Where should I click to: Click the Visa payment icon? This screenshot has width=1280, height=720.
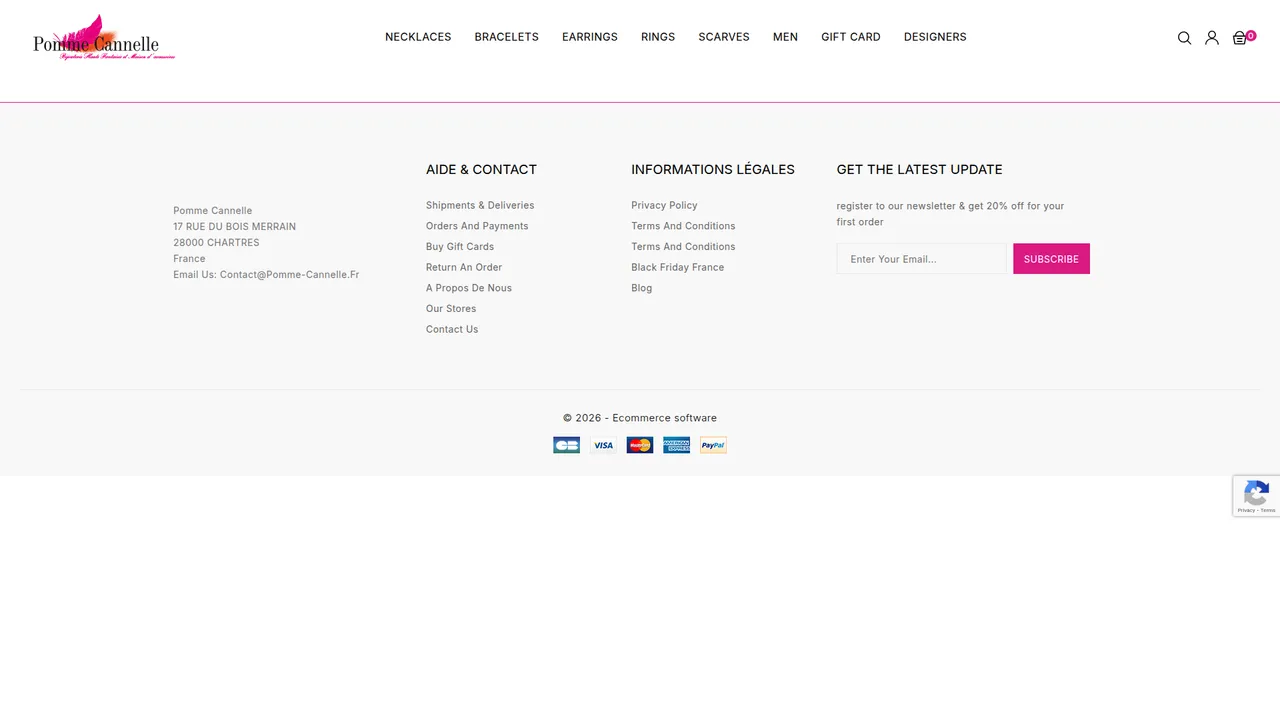(x=603, y=445)
